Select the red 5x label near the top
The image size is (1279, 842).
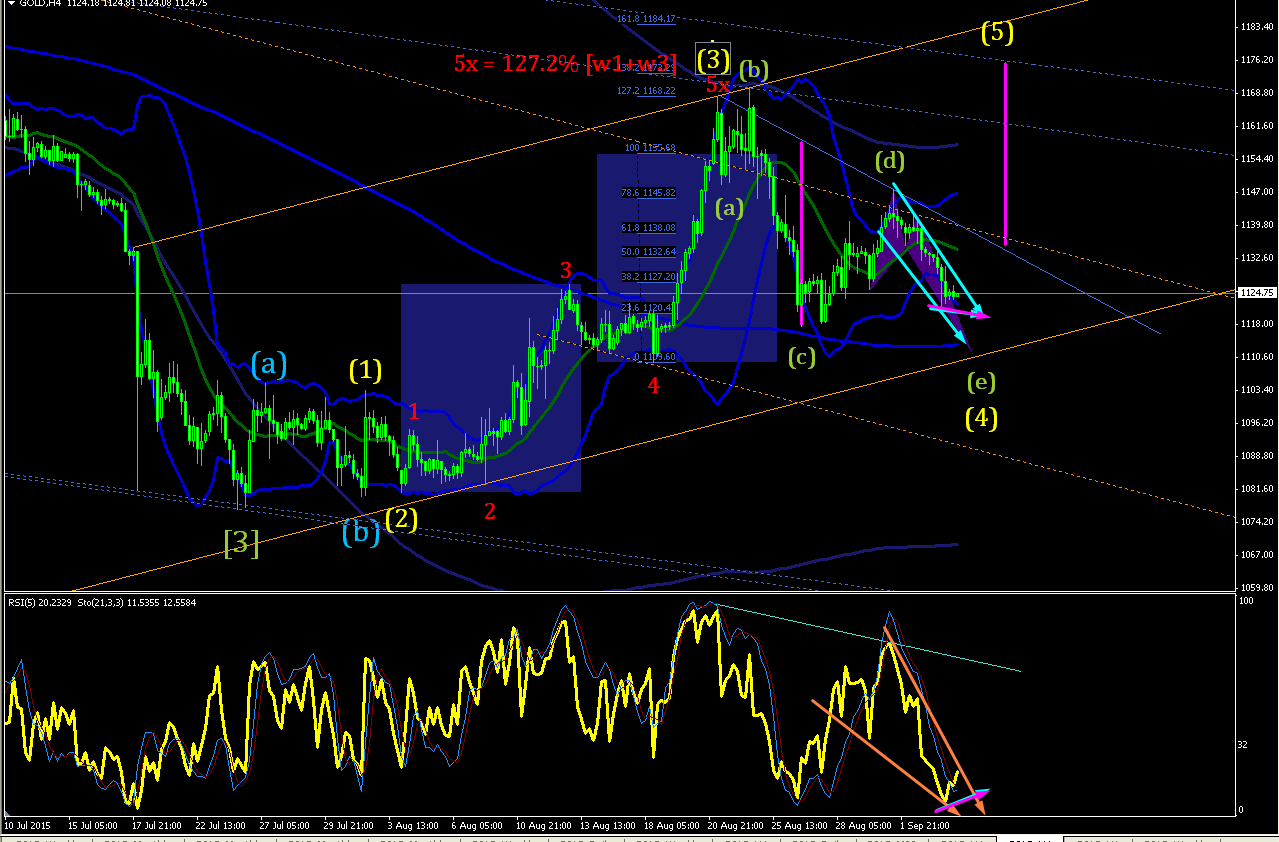coord(718,85)
